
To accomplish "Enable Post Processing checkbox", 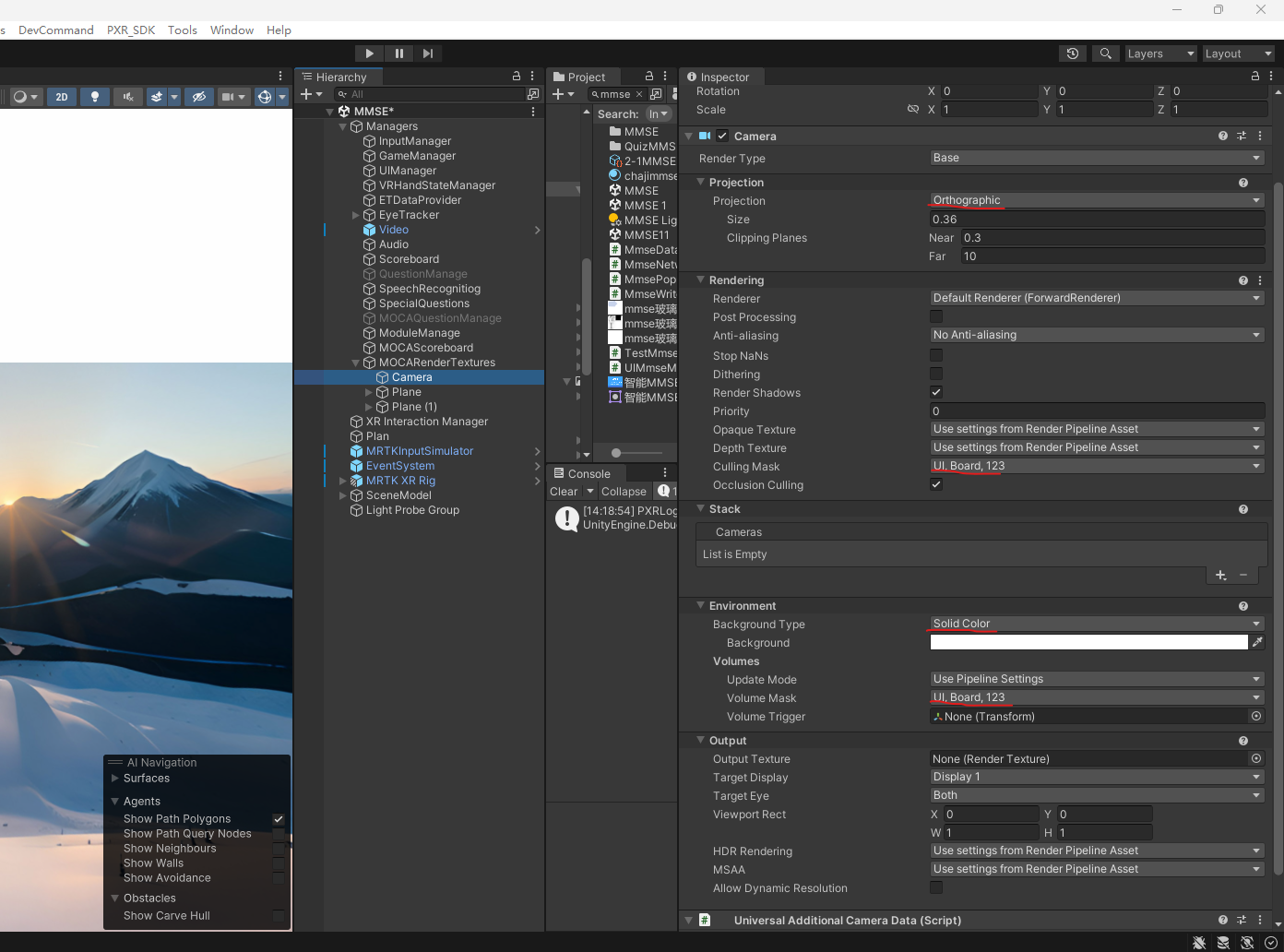I will [x=936, y=316].
